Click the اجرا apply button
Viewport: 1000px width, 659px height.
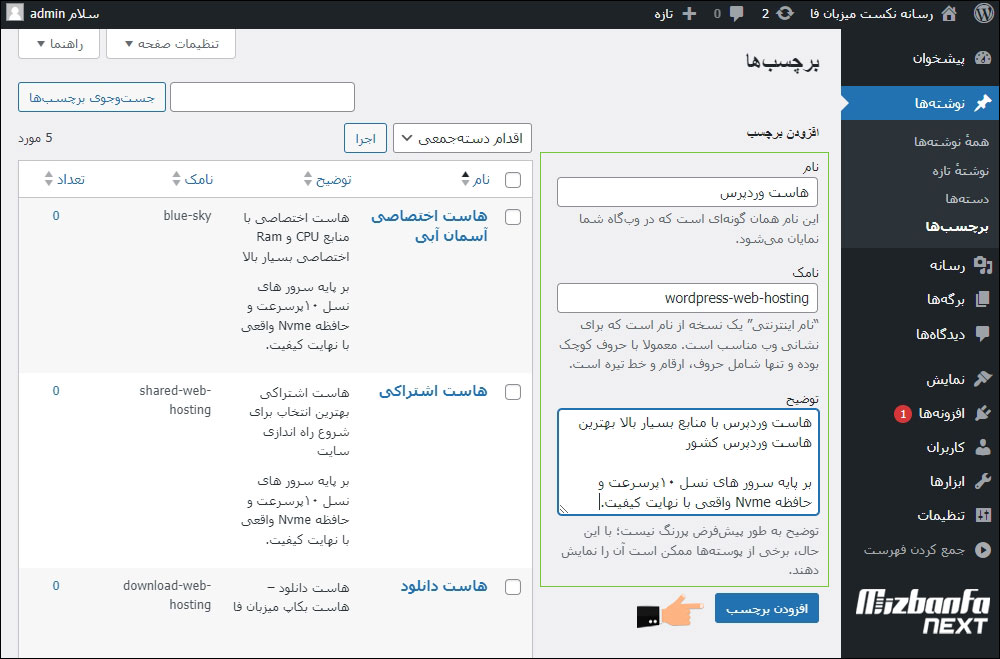365,138
